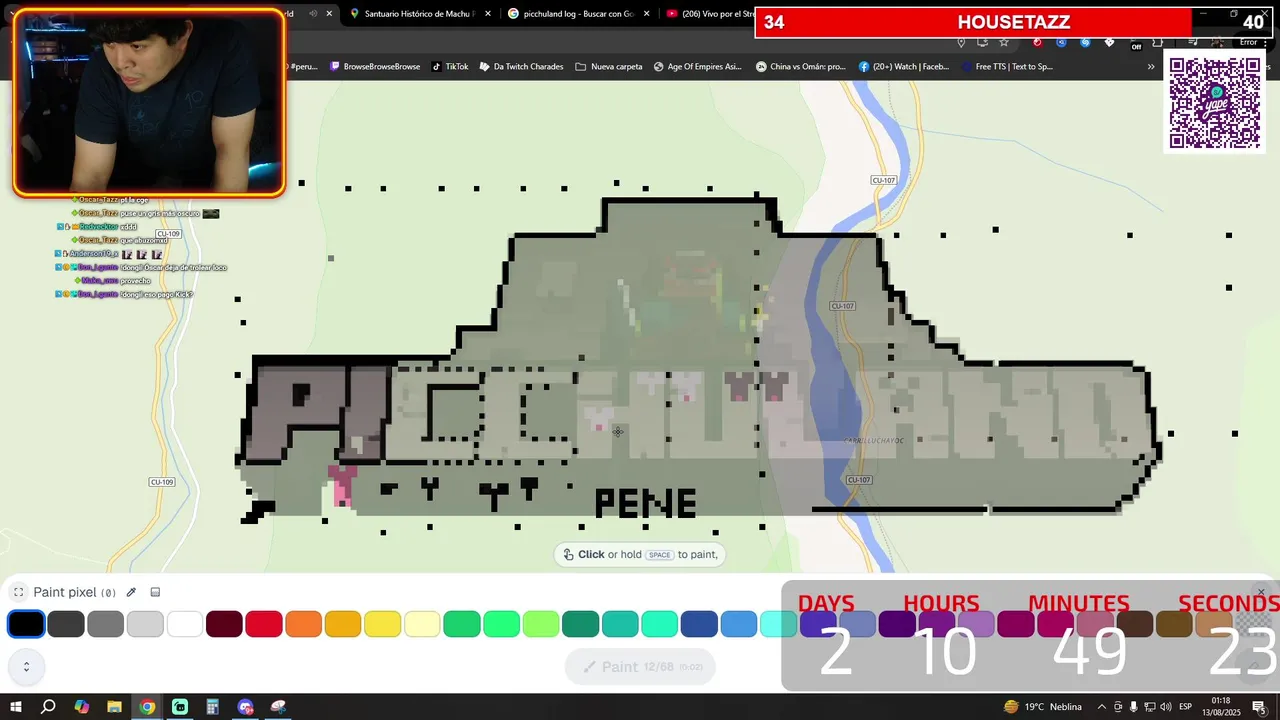Screen dimensions: 1280x720
Task: Show hidden system tray icons
Action: coord(1102,707)
